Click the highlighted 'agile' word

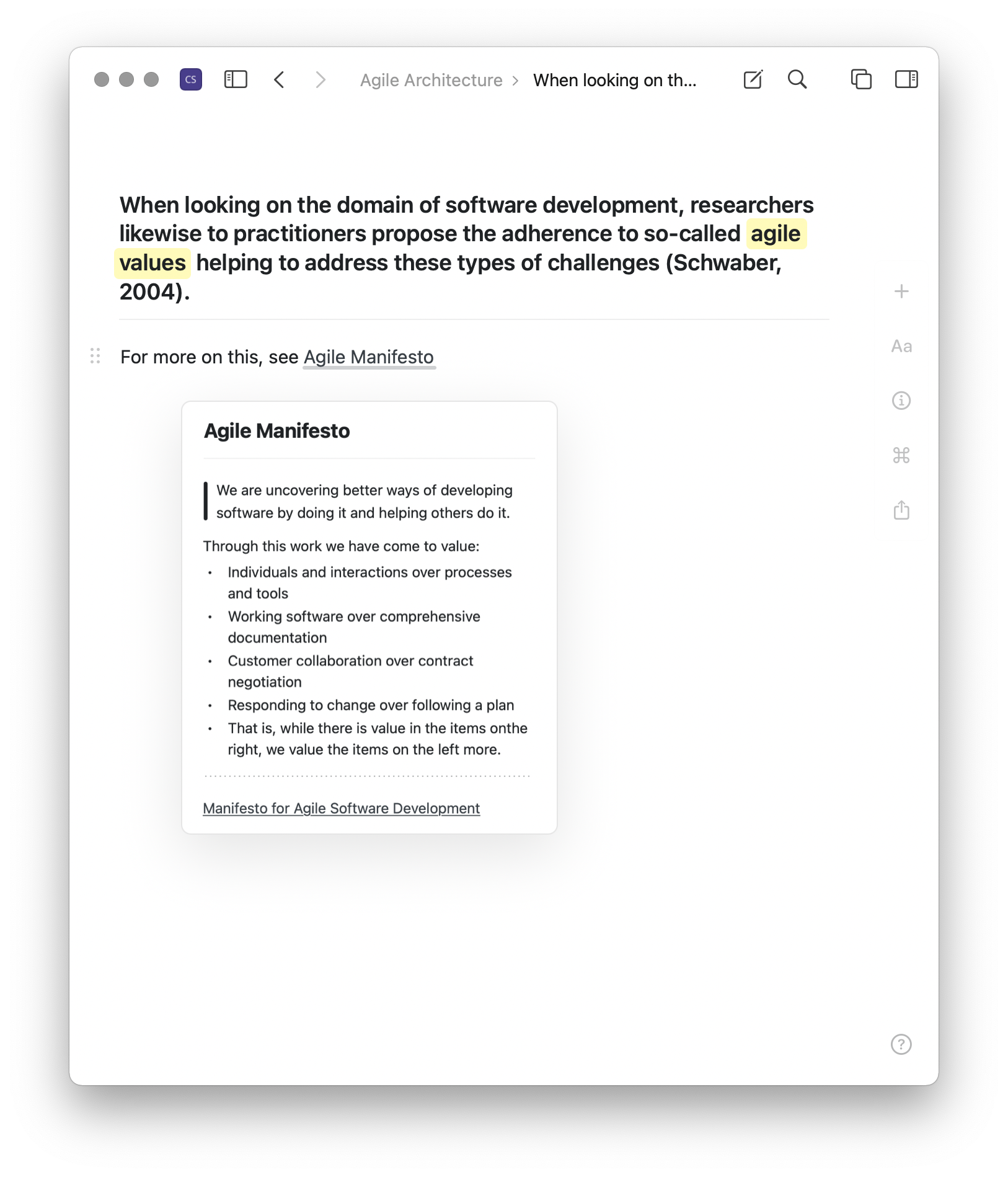point(776,234)
